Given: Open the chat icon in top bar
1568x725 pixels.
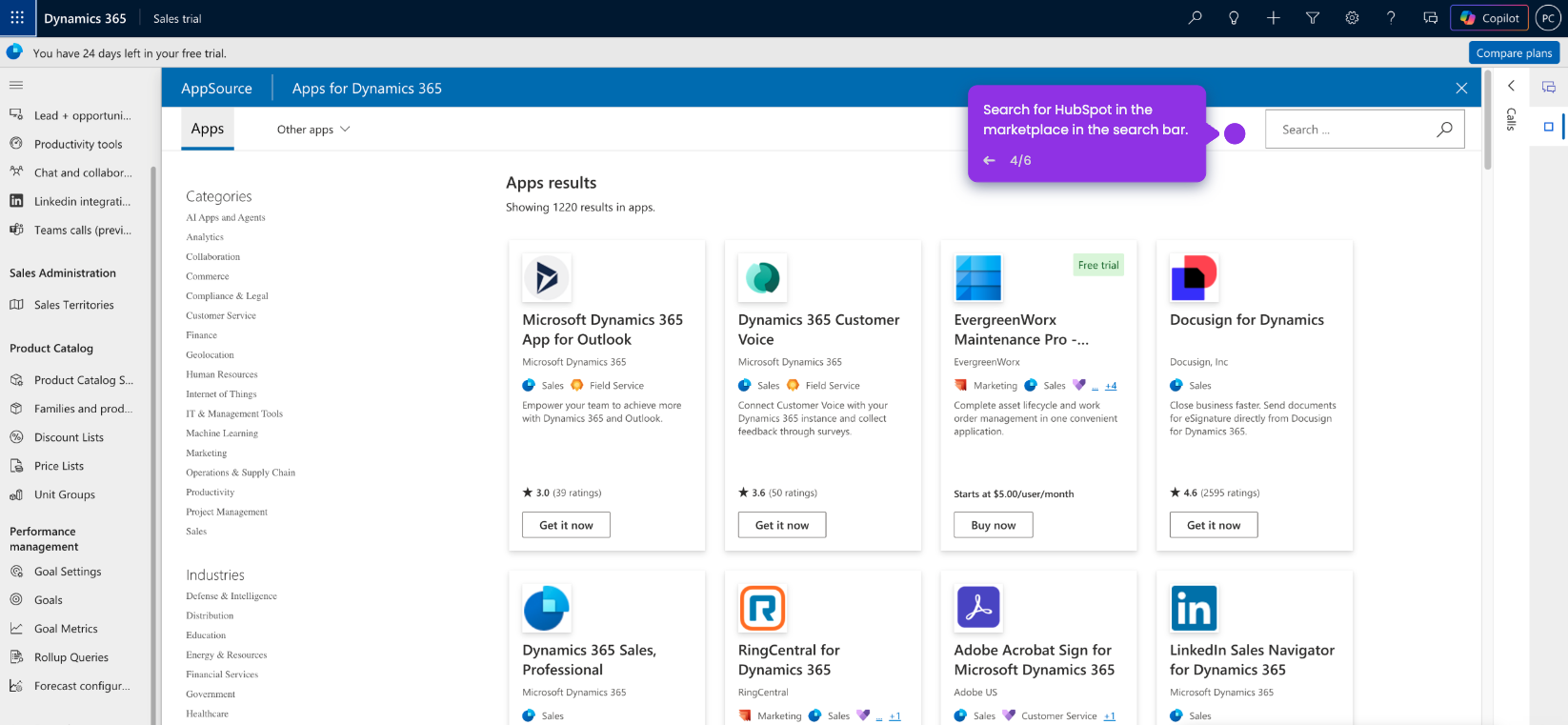Looking at the screenshot, I should tap(1430, 18).
